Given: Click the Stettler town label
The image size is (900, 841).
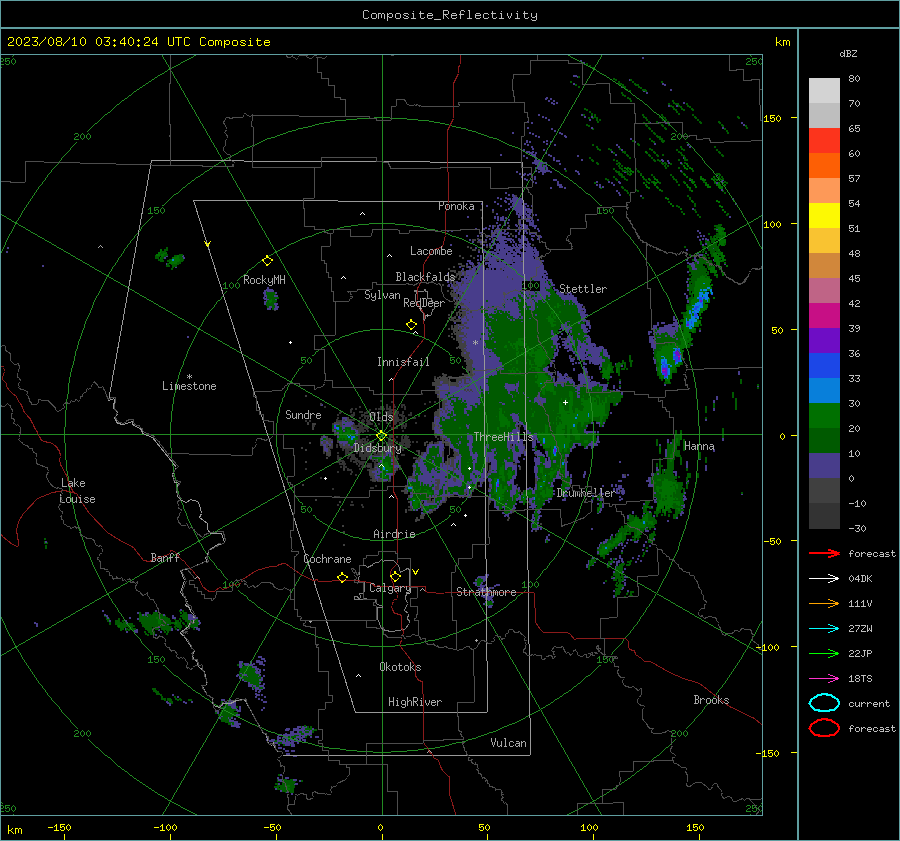Looking at the screenshot, I should (583, 289).
